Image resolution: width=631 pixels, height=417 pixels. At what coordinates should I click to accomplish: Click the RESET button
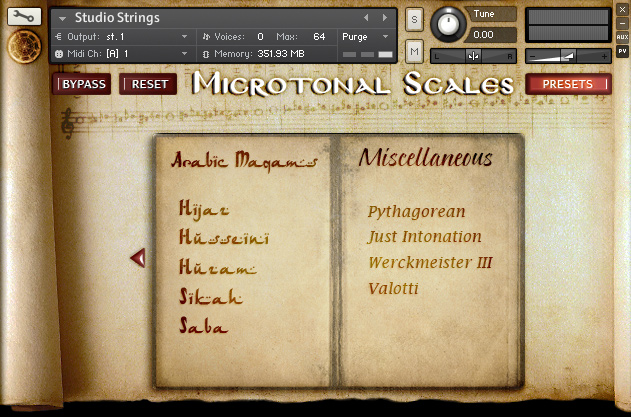148,84
